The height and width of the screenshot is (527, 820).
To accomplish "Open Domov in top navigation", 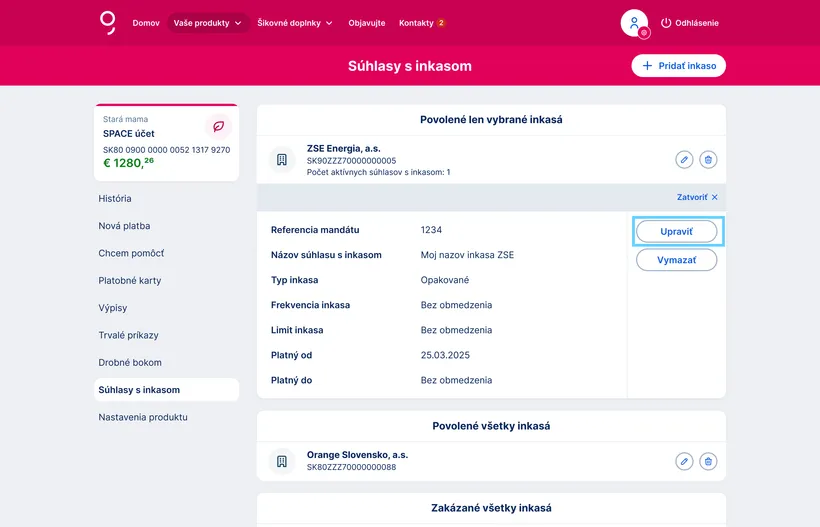I will pyautogui.click(x=146, y=23).
